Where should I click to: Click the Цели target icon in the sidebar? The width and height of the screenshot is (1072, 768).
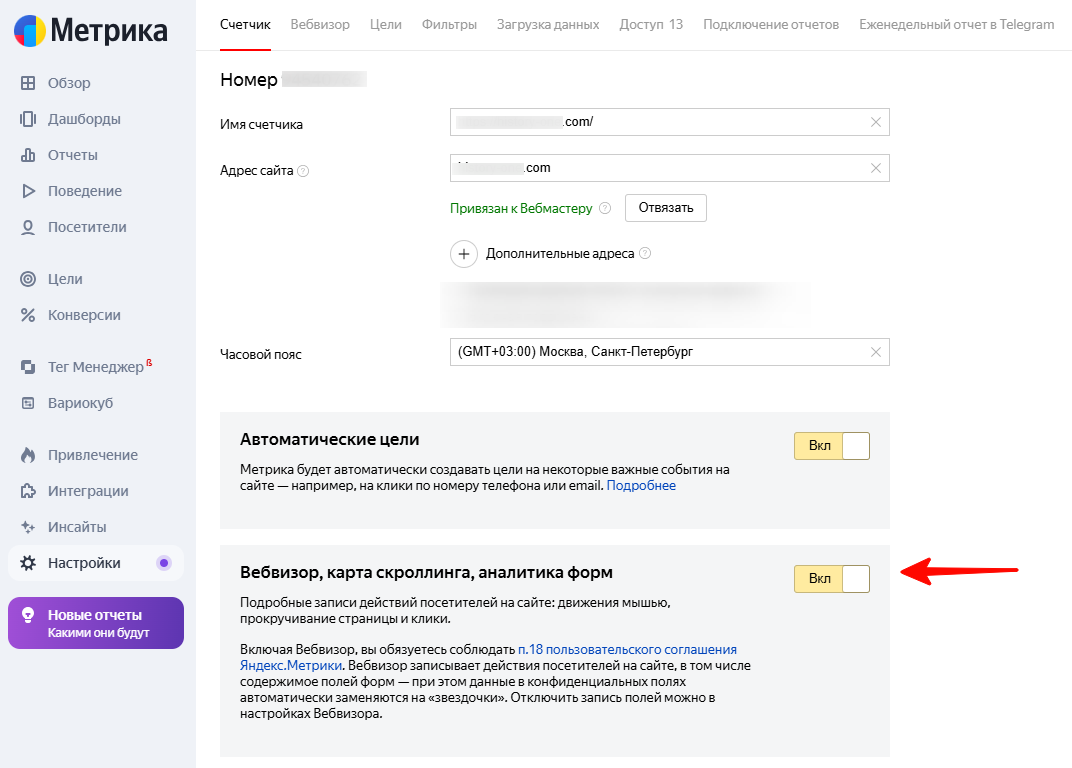tap(28, 279)
